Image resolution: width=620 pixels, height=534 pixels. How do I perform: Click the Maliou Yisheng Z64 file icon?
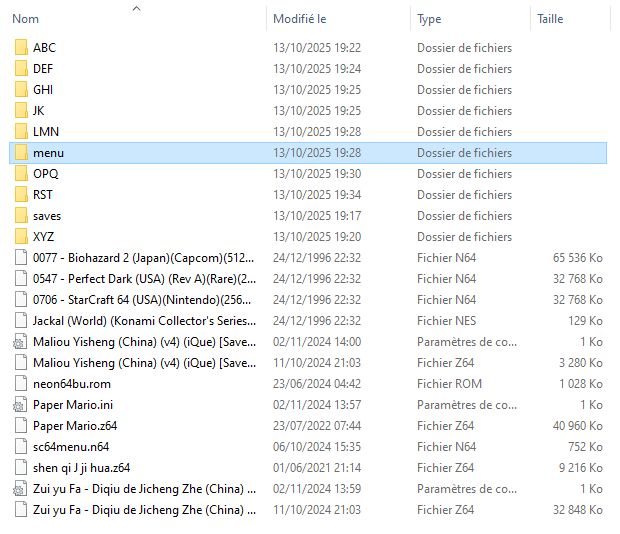coord(21,362)
